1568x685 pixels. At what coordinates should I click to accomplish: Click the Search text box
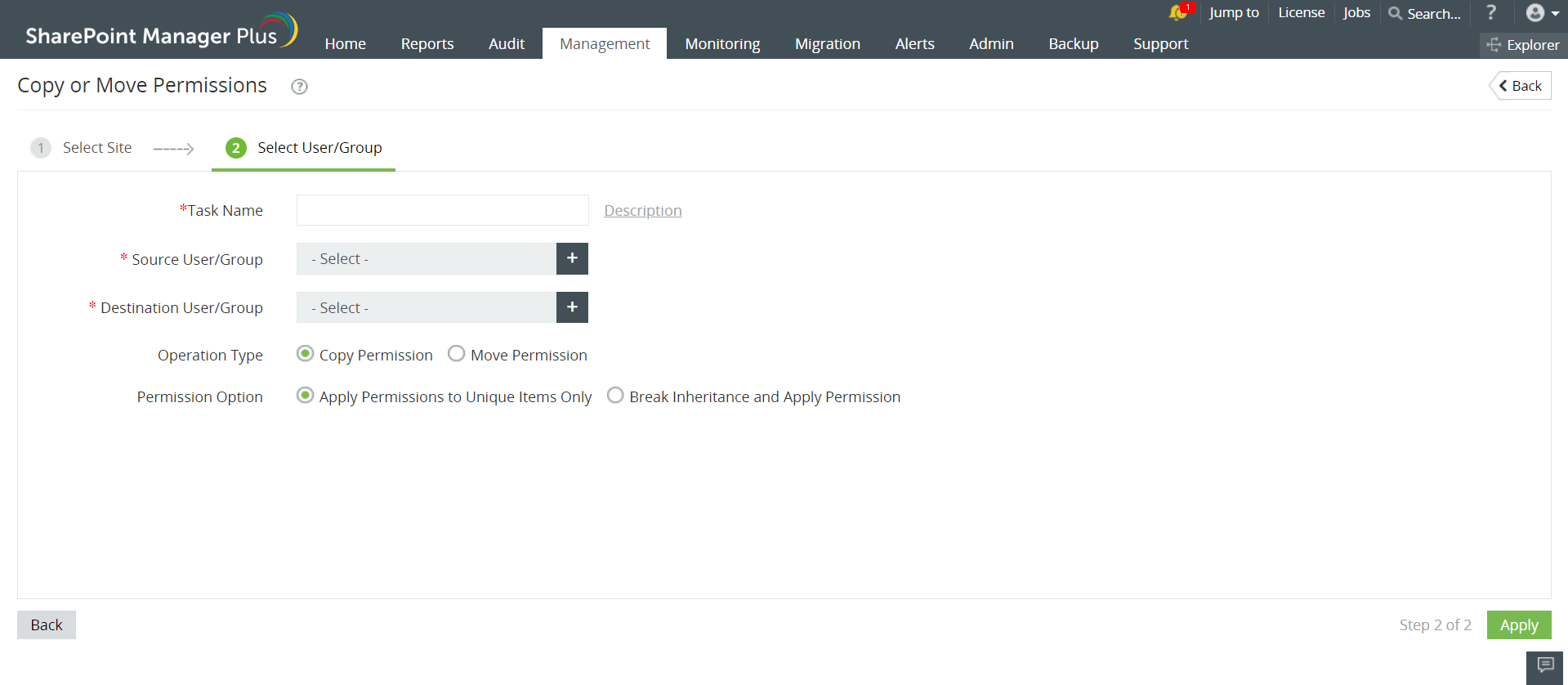coord(1434,13)
